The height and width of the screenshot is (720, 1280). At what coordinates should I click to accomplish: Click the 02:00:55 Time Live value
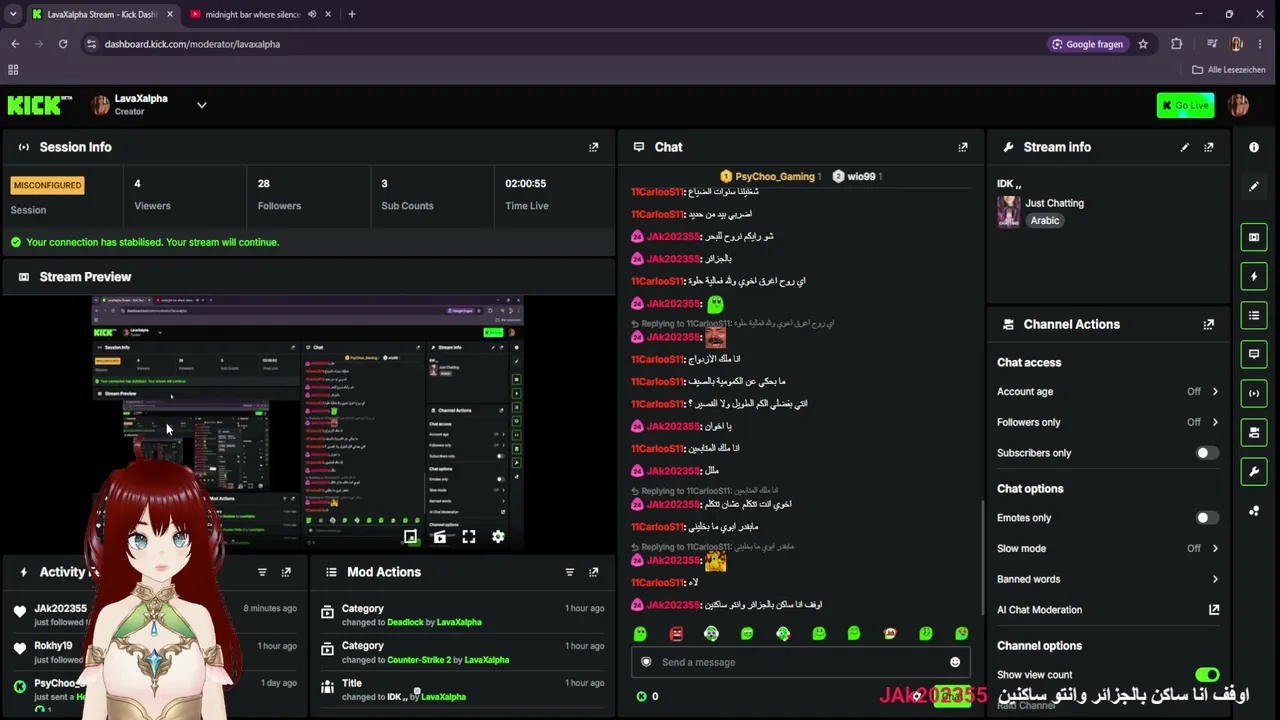click(x=525, y=184)
